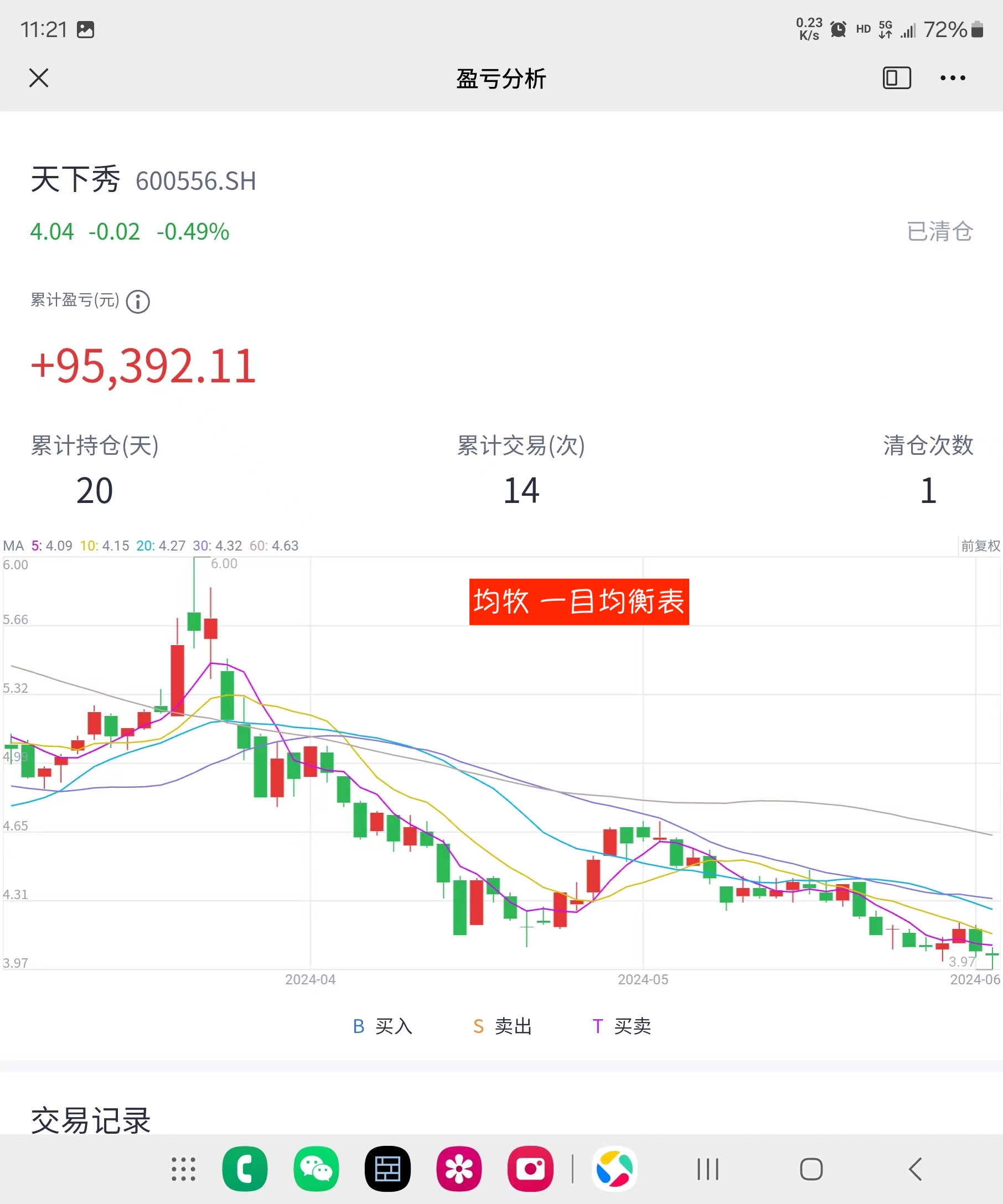
Task: Launch the Camera app from taskbar
Action: point(529,1168)
